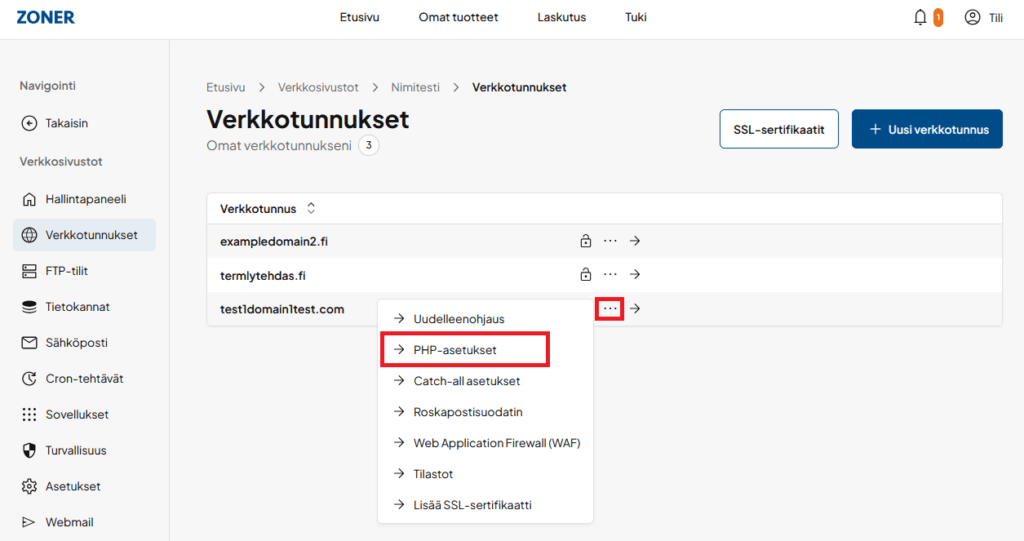The width and height of the screenshot is (1024, 541).
Task: Click the notification bell icon
Action: coord(920,17)
